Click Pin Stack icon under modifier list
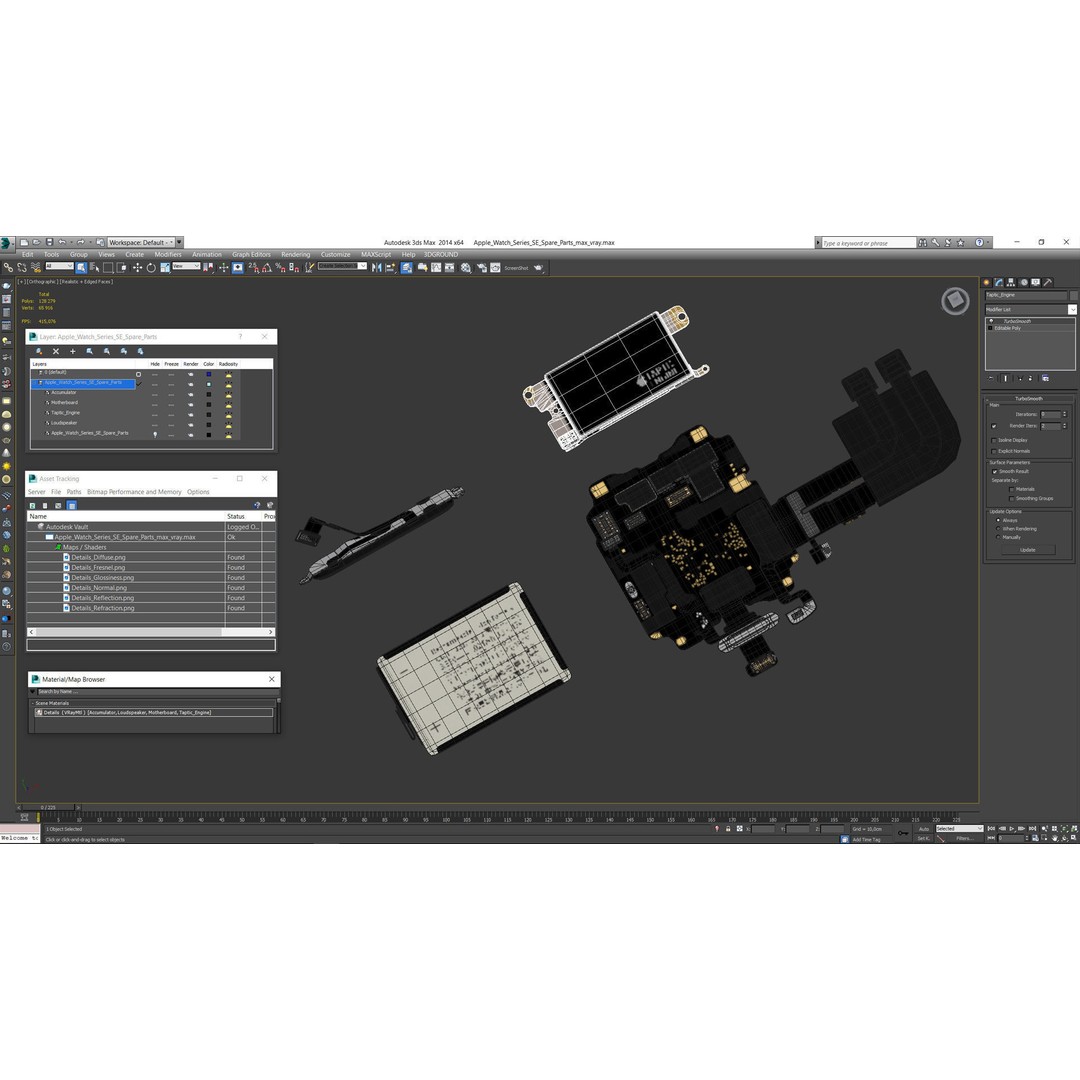The image size is (1080, 1080). (x=991, y=378)
